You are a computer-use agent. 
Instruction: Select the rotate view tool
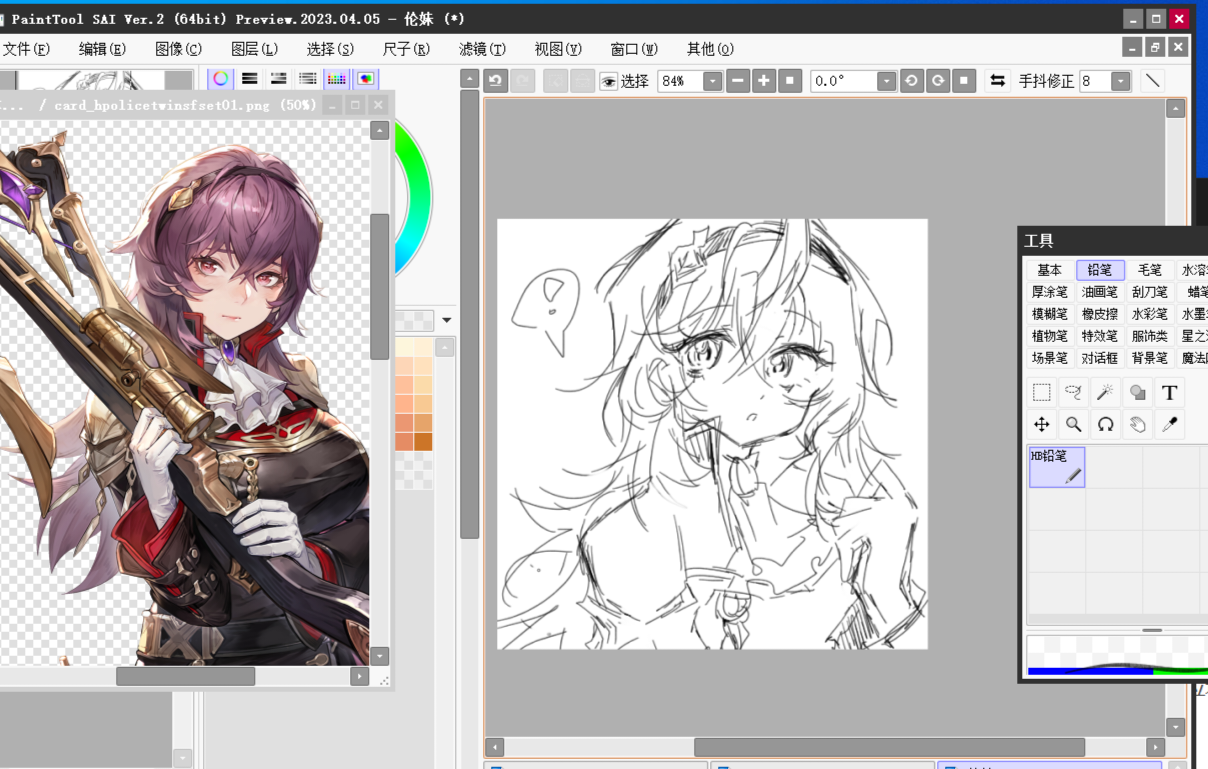click(1105, 424)
